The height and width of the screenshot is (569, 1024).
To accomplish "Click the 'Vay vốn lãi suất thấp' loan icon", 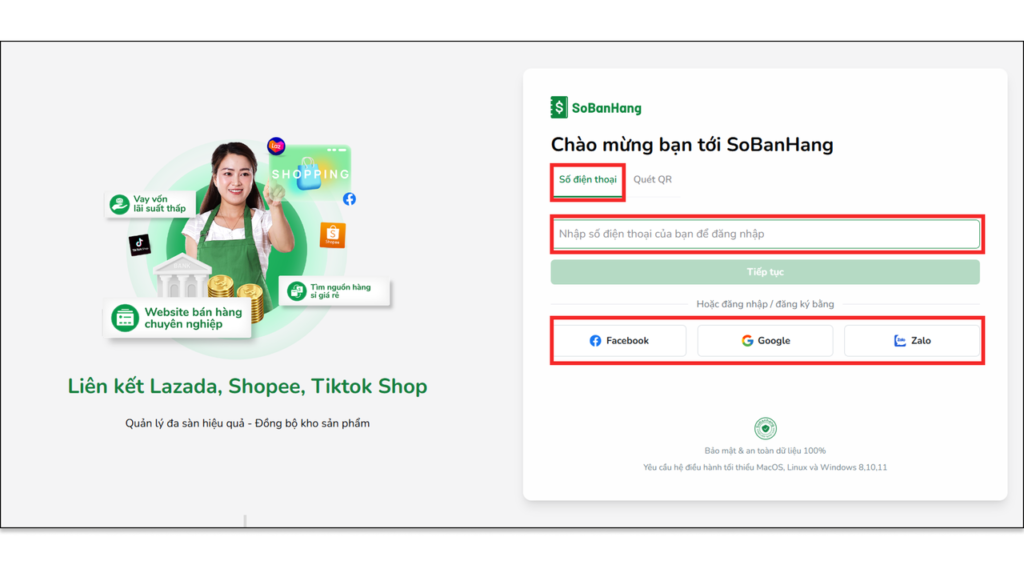I will point(120,204).
